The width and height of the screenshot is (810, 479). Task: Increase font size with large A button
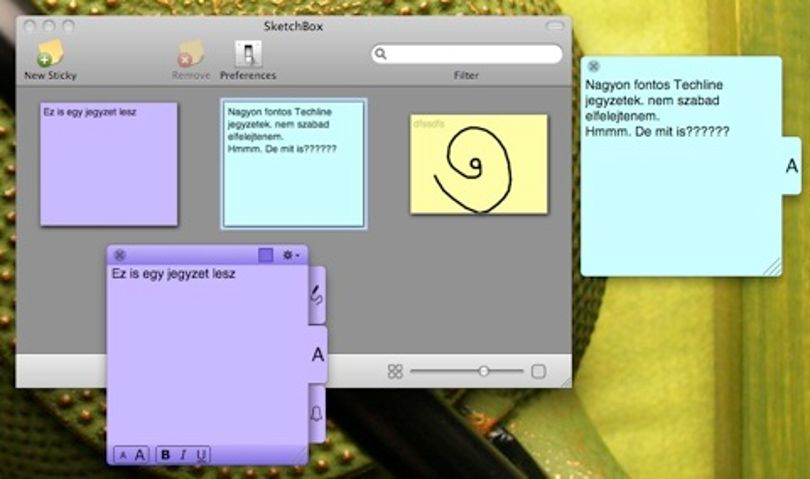click(x=139, y=455)
